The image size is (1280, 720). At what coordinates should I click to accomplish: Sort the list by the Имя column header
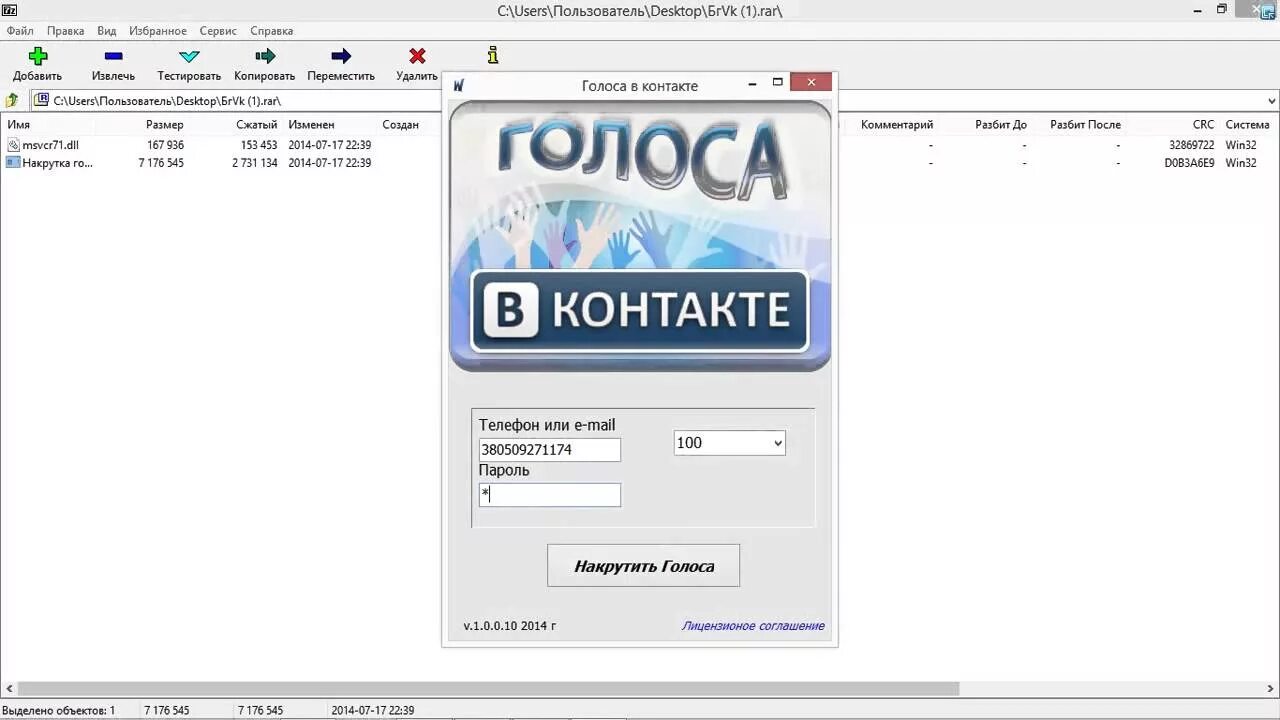pos(19,125)
